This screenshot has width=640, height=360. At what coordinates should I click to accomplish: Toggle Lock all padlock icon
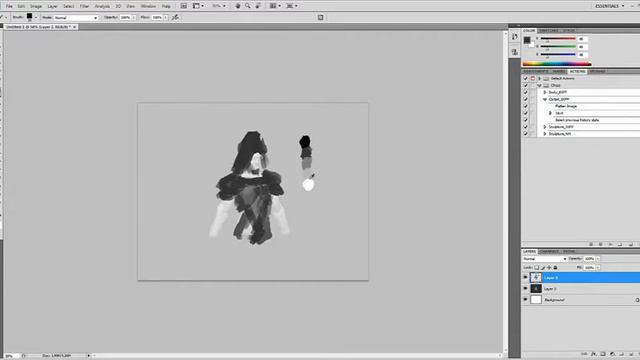pos(555,268)
